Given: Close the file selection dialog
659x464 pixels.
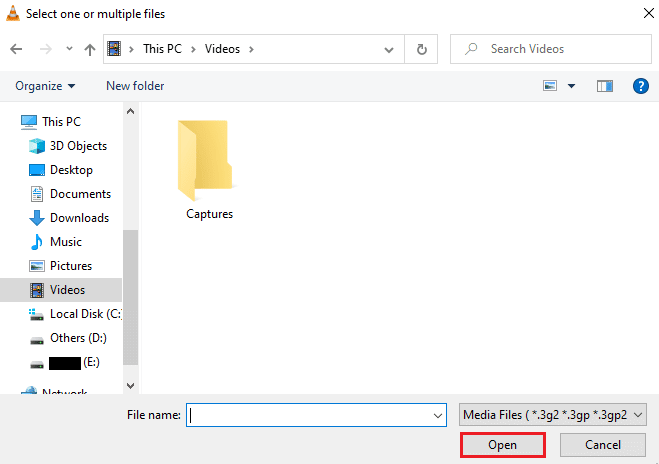Looking at the screenshot, I should pyautogui.click(x=648, y=13).
